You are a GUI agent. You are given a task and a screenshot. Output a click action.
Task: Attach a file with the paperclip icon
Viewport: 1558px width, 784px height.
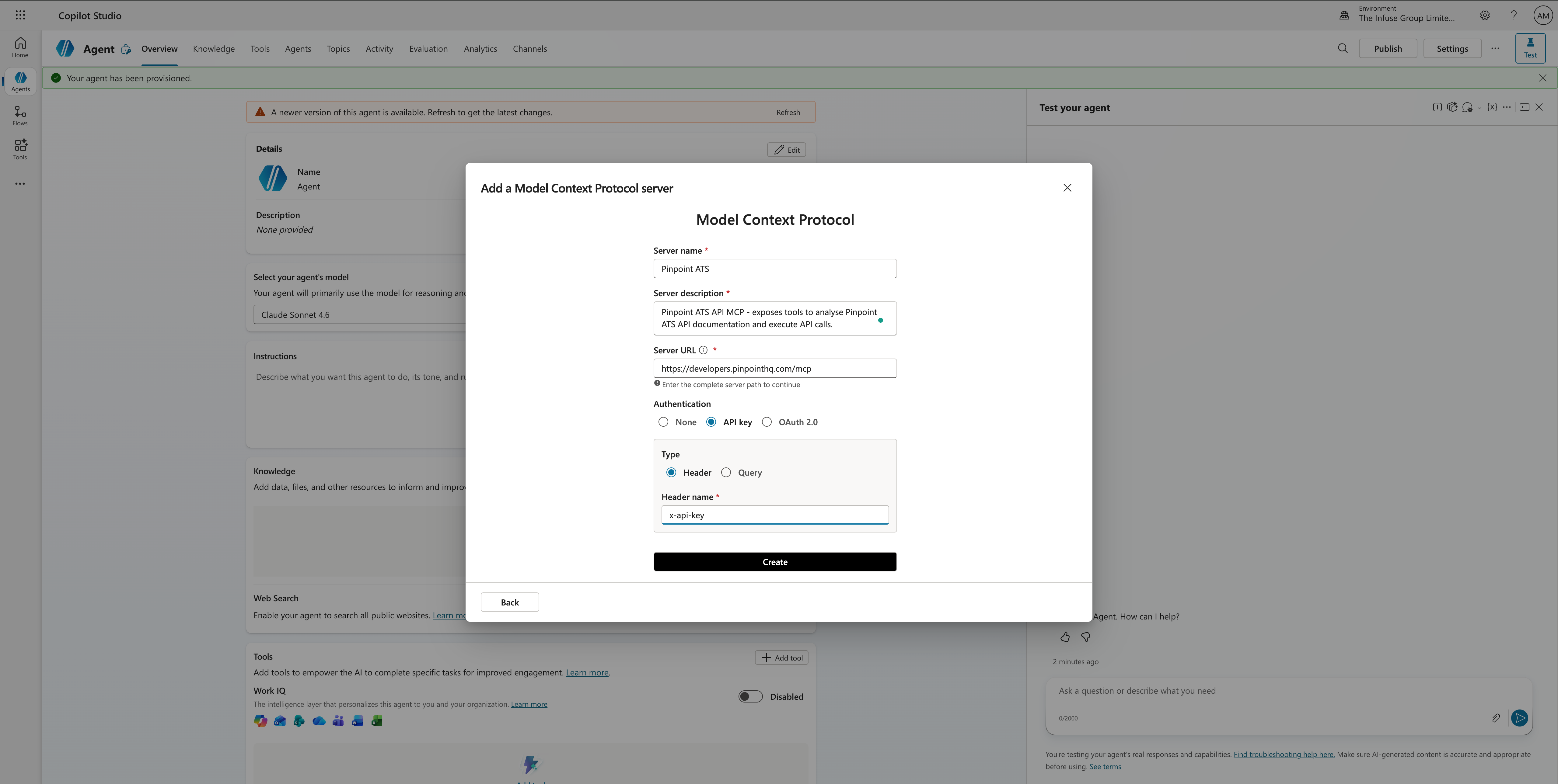tap(1495, 717)
